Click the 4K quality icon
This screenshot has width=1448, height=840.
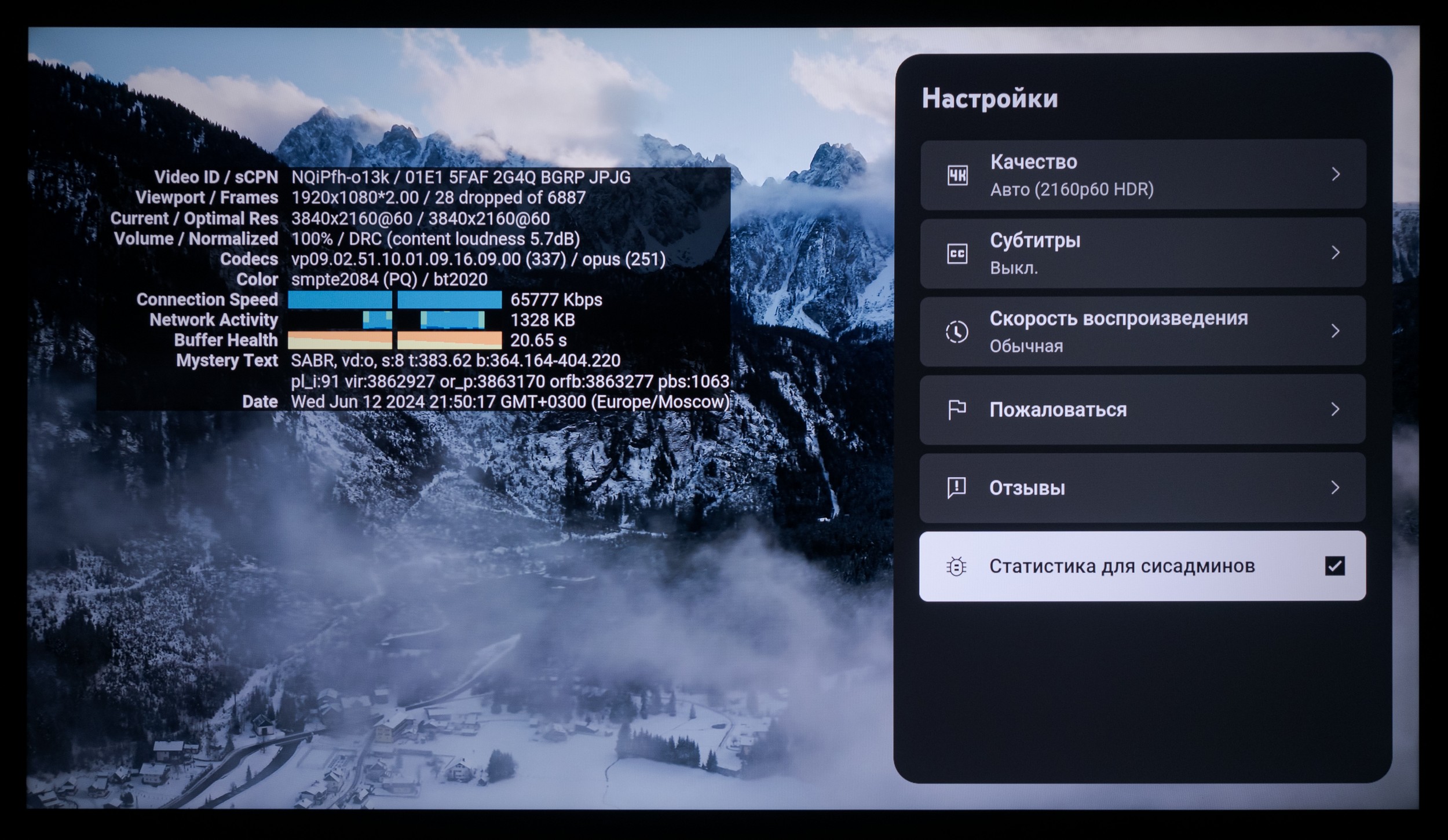(x=957, y=175)
